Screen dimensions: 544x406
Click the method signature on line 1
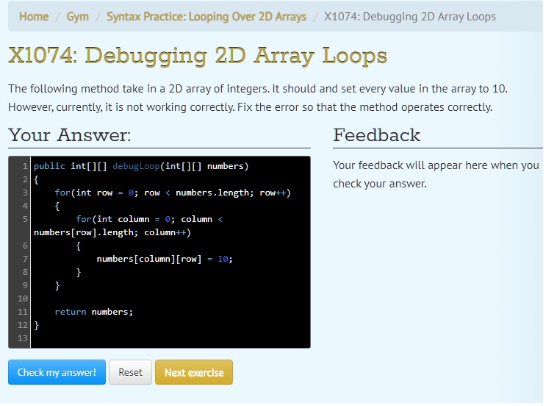(141, 166)
